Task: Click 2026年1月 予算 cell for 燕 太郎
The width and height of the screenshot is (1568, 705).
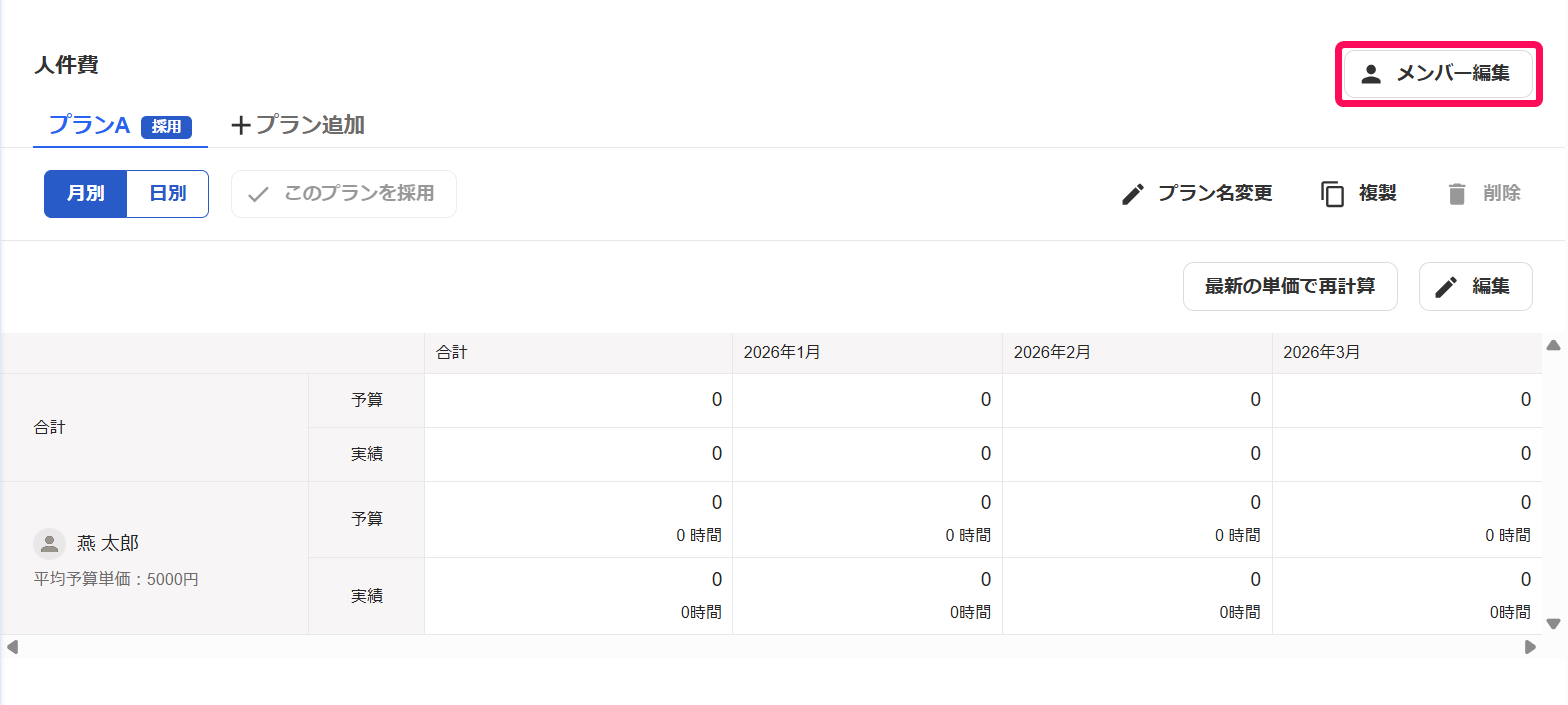Action: pyautogui.click(x=867, y=519)
